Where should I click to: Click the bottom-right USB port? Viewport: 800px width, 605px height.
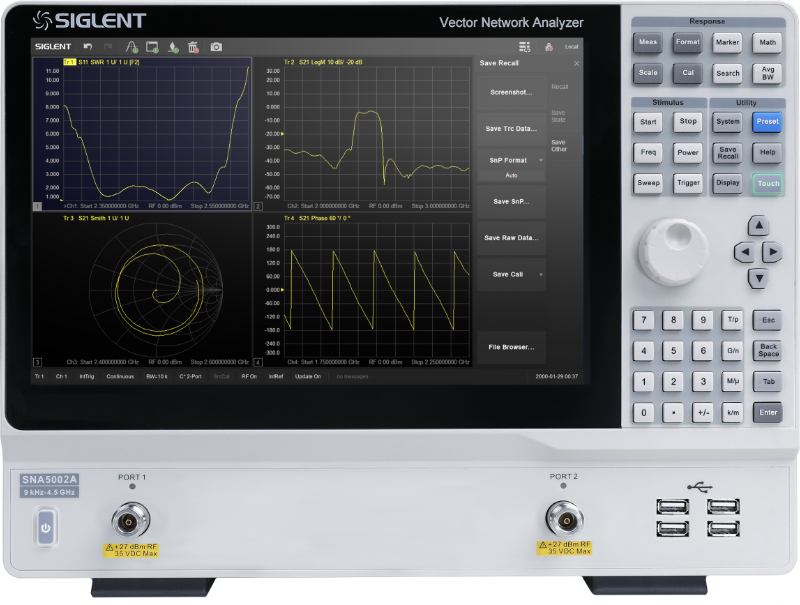(723, 528)
